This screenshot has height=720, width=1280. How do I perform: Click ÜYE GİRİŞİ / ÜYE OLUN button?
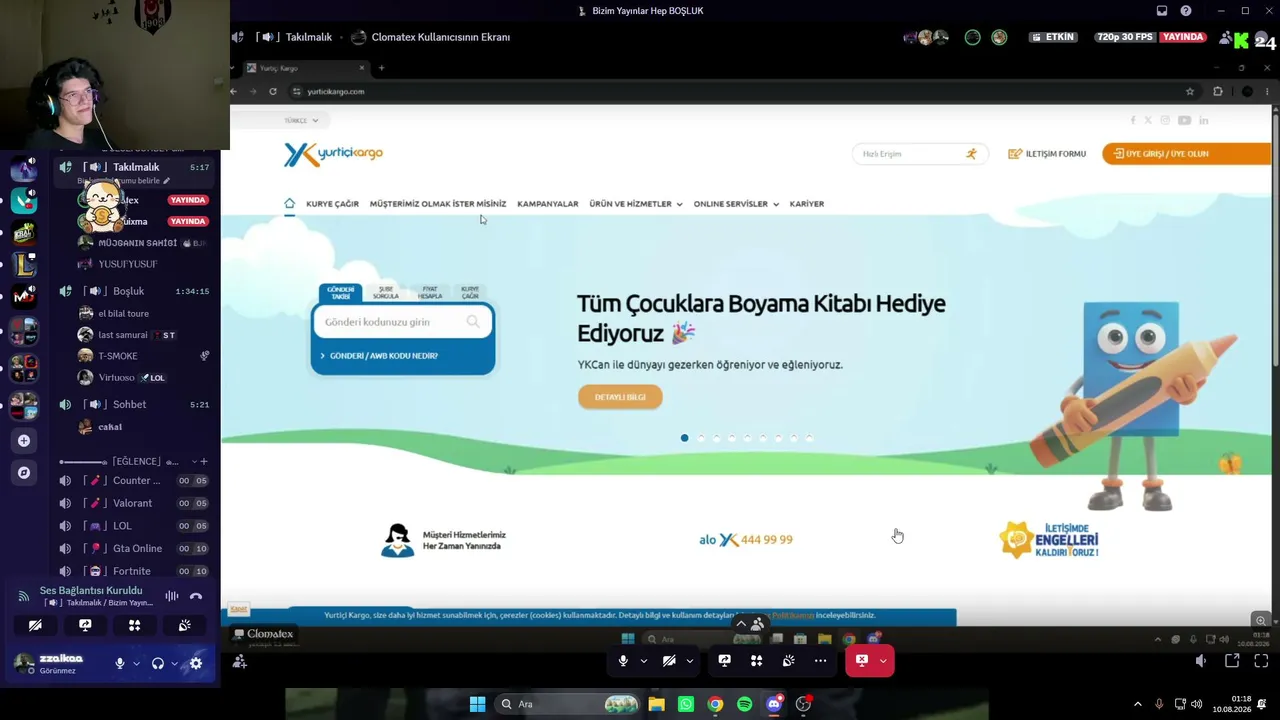pyautogui.click(x=1187, y=154)
